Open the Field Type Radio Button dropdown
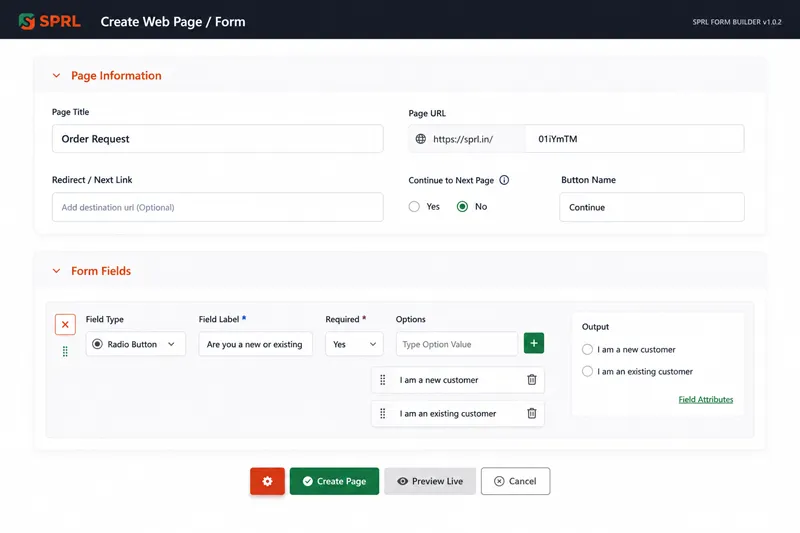Screen dimensions: 800x533 [136, 344]
